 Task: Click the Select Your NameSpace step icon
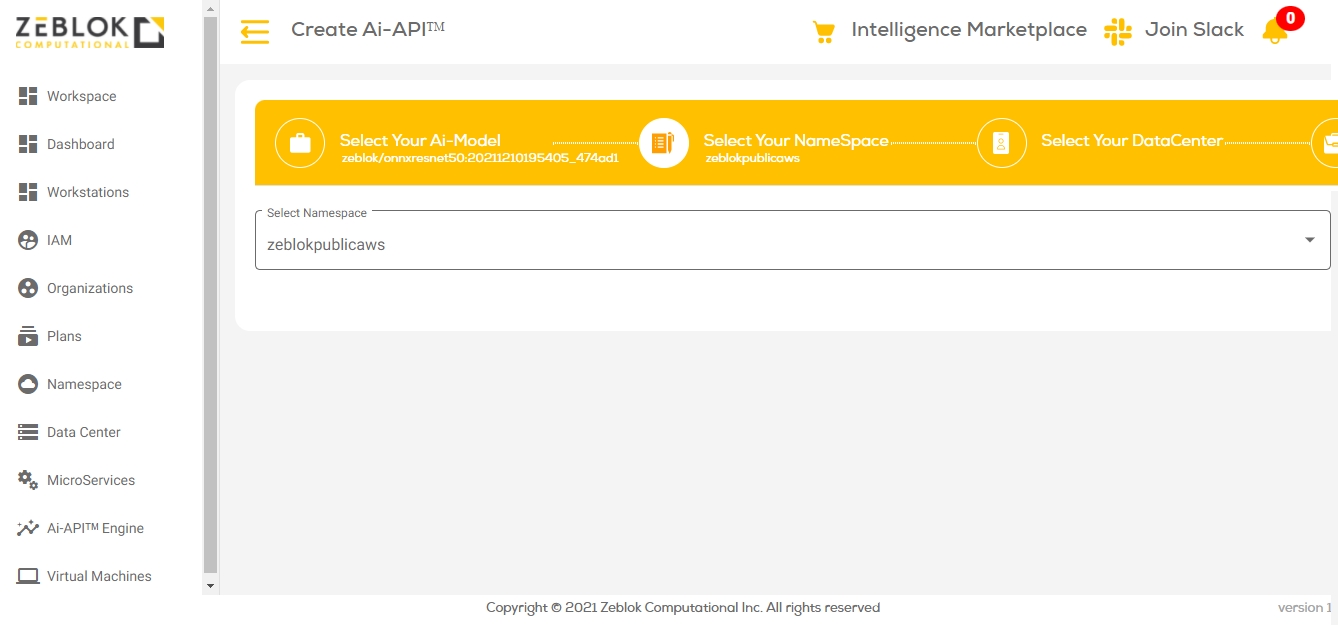point(663,143)
